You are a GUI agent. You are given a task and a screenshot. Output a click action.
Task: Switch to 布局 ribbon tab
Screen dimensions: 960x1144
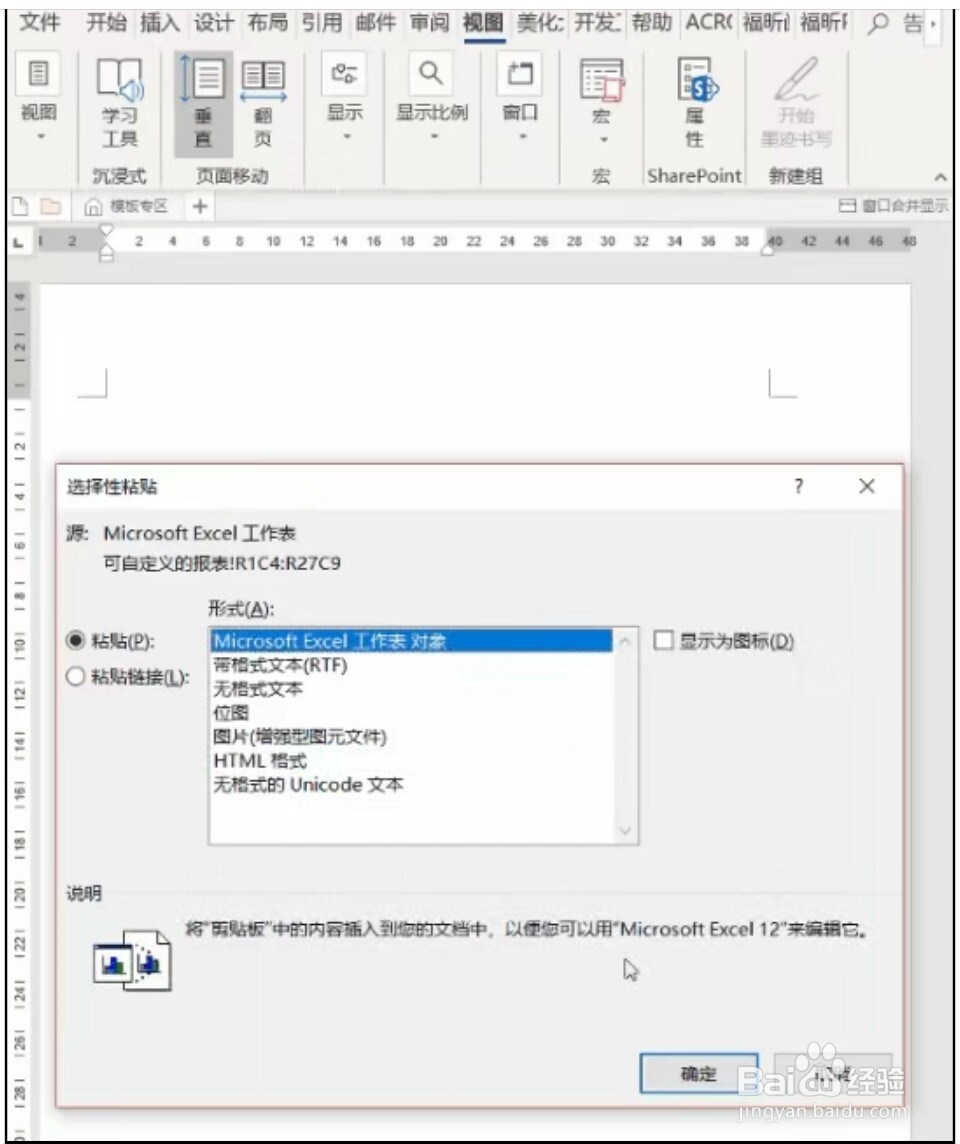click(268, 23)
